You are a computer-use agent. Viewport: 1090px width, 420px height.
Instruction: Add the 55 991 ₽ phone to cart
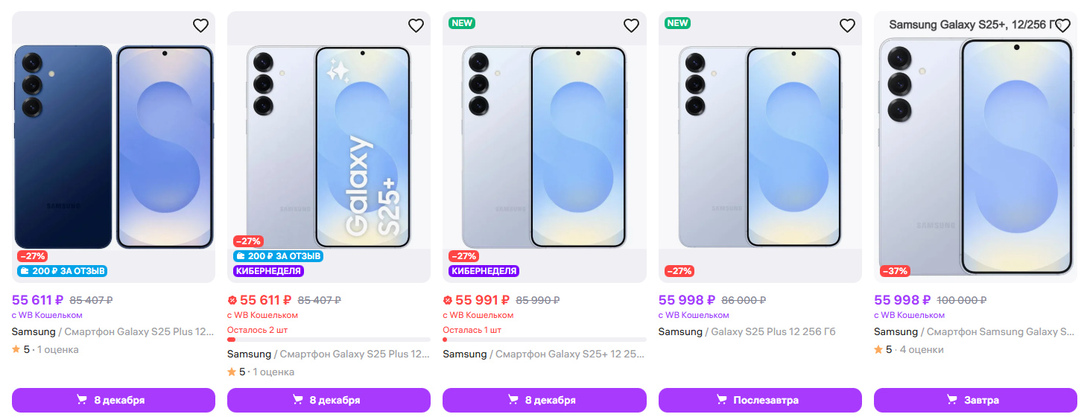point(544,400)
